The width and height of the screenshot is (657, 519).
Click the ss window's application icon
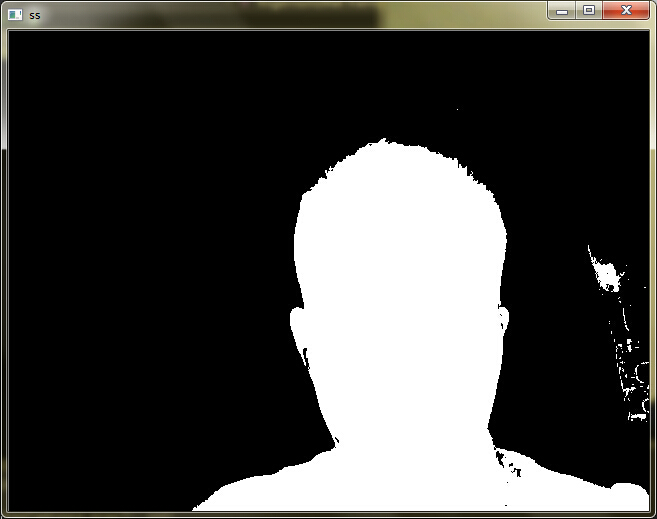pos(15,15)
